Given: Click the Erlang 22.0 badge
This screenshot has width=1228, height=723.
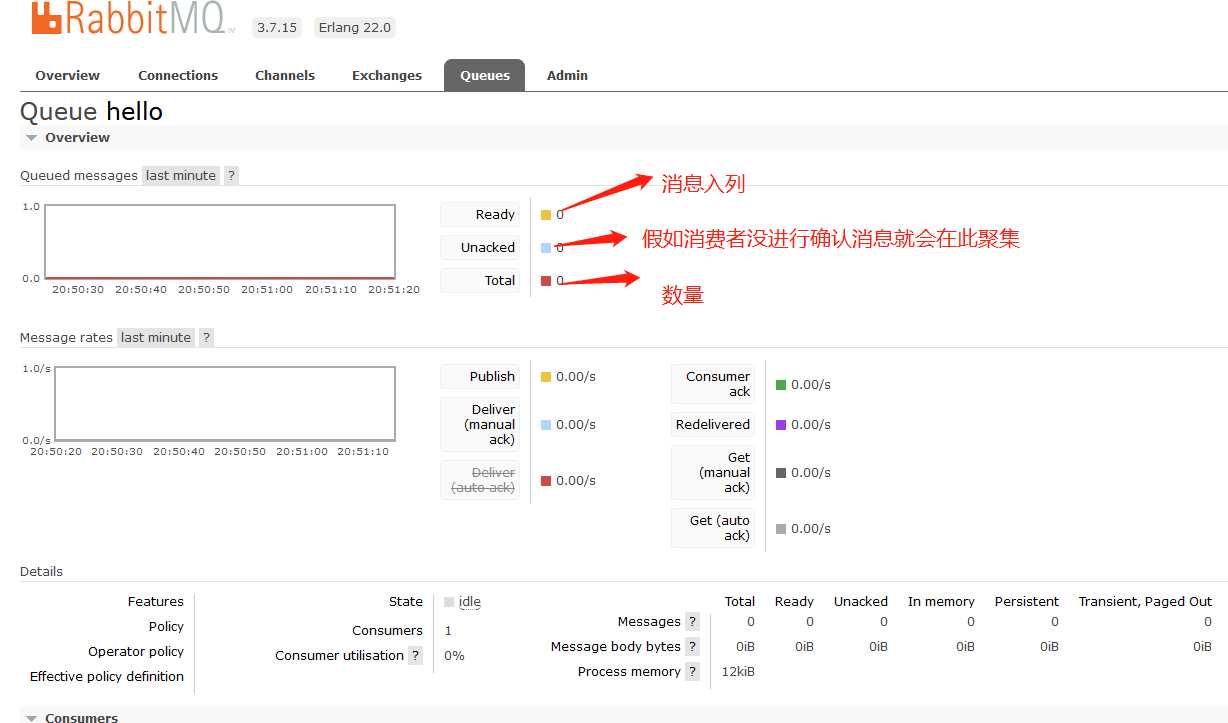Looking at the screenshot, I should click(355, 27).
